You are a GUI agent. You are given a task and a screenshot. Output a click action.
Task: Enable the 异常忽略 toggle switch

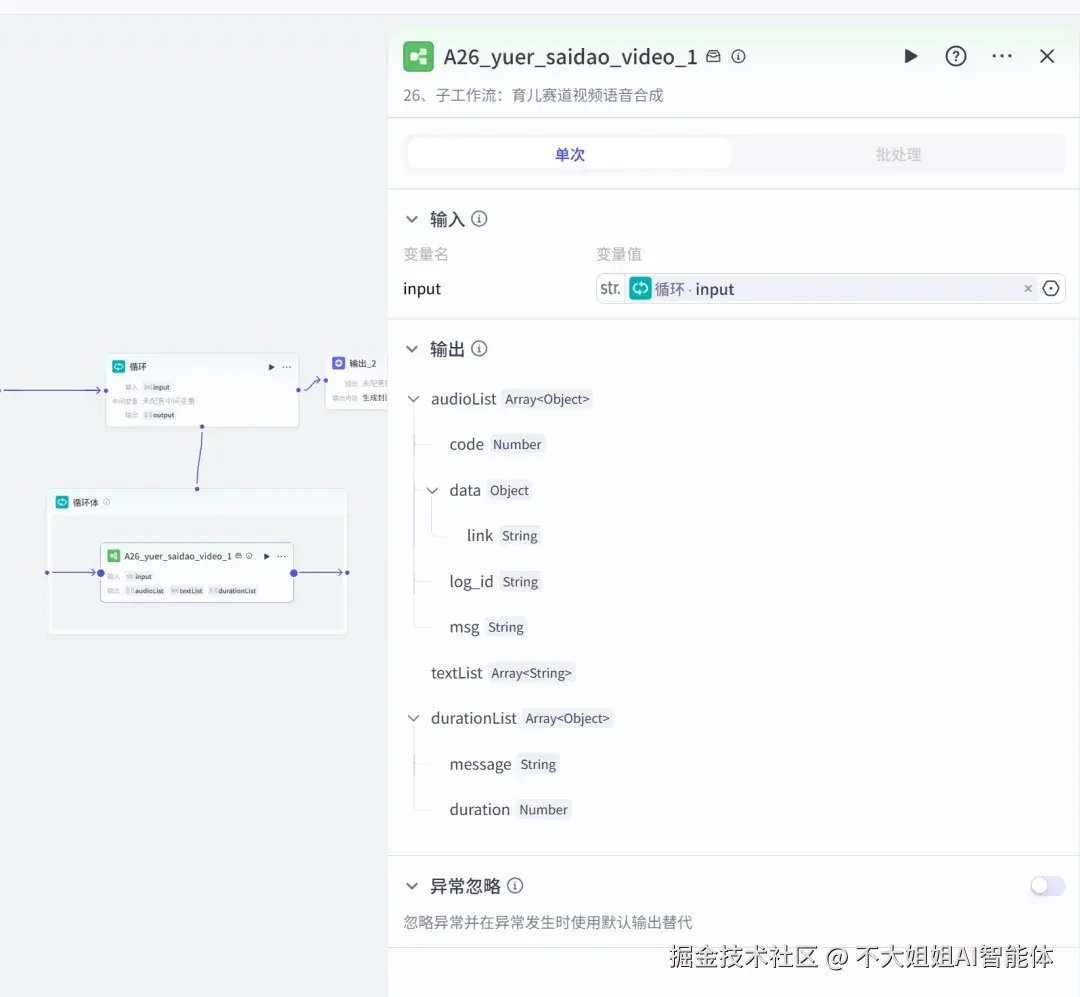(1047, 886)
